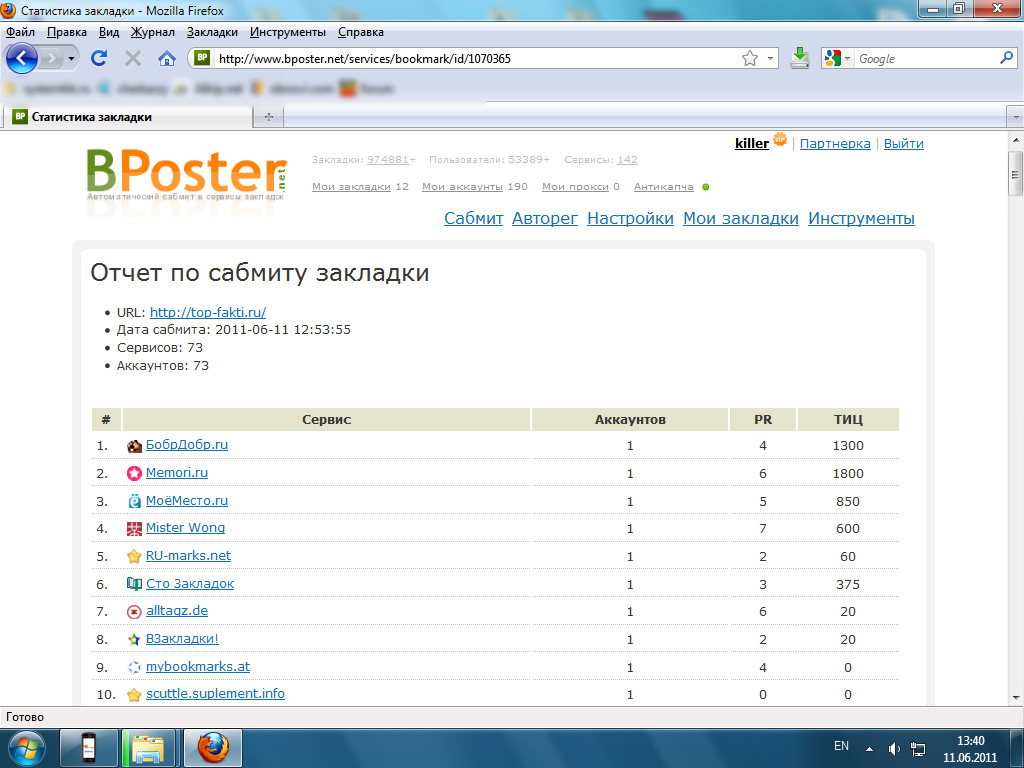Open Windows Explorer from the taskbar
Image resolution: width=1024 pixels, height=768 pixels.
[148, 748]
